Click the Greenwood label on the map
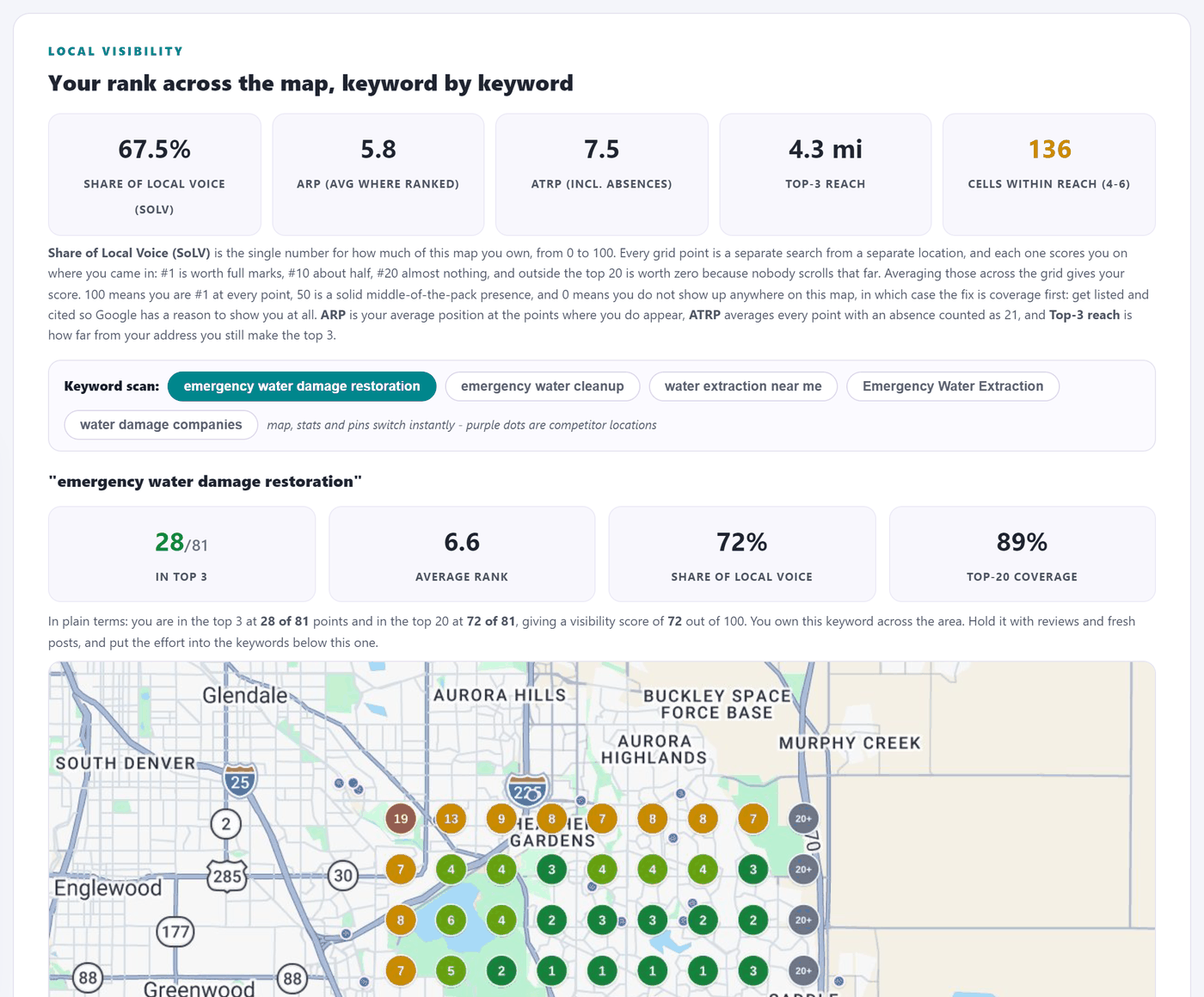Image resolution: width=1204 pixels, height=997 pixels. click(200, 988)
